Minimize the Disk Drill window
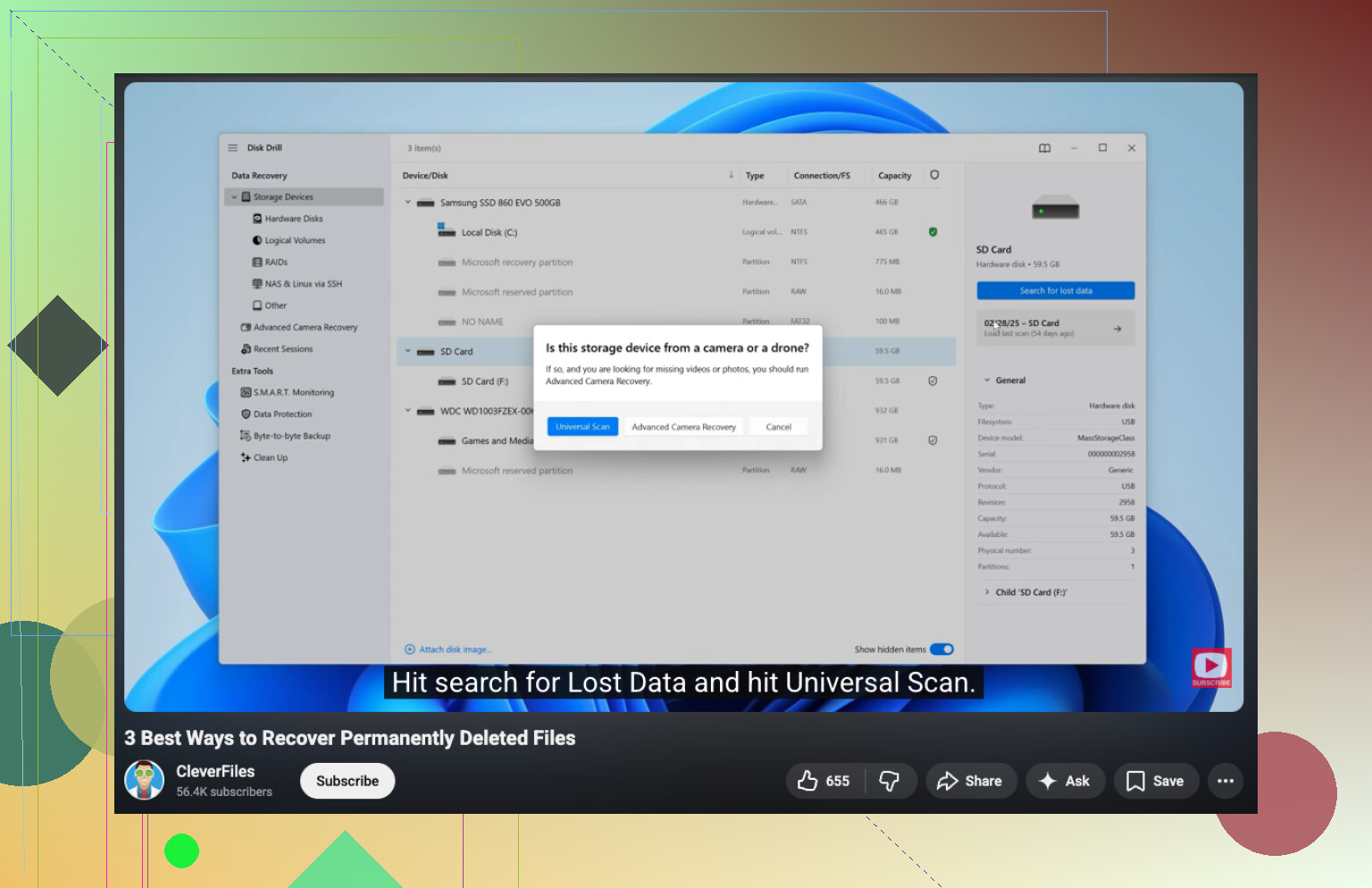Viewport: 1372px width, 888px height. [1074, 148]
